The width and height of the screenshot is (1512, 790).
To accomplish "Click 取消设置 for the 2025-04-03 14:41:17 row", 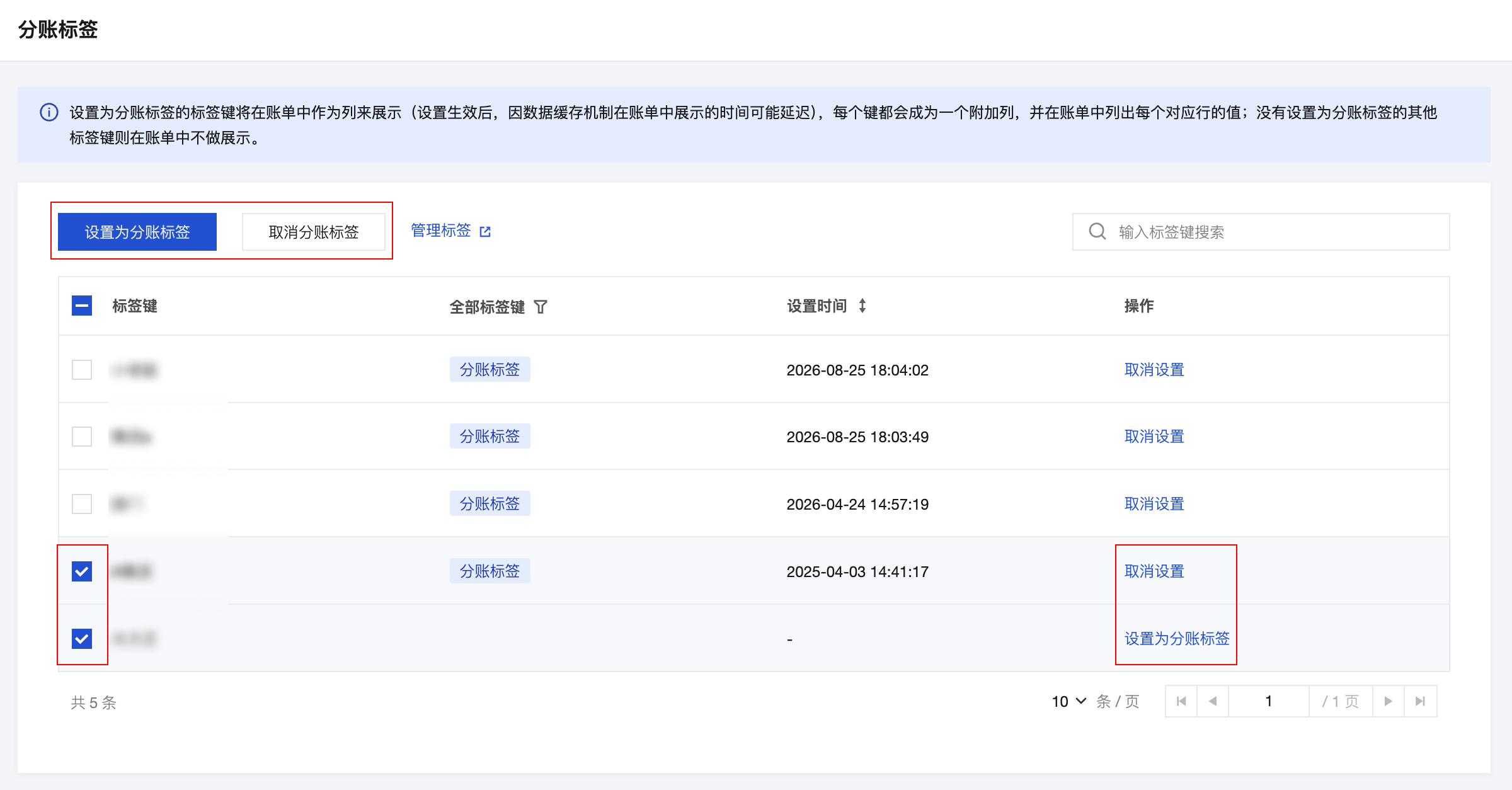I will coord(1154,571).
